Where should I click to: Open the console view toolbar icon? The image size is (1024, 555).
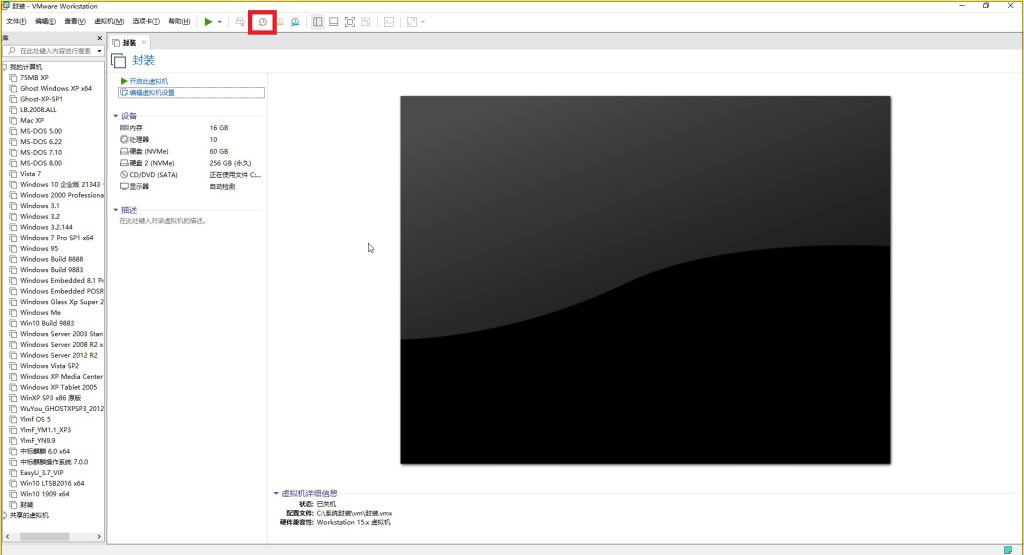[x=389, y=21]
